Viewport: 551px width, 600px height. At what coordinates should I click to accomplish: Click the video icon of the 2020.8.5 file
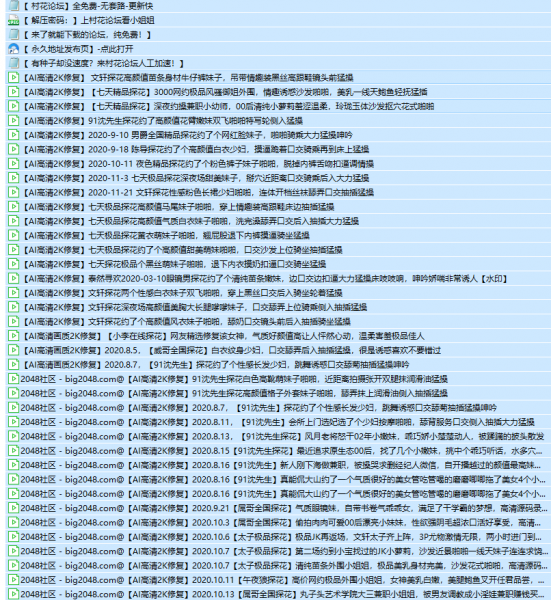point(13,350)
